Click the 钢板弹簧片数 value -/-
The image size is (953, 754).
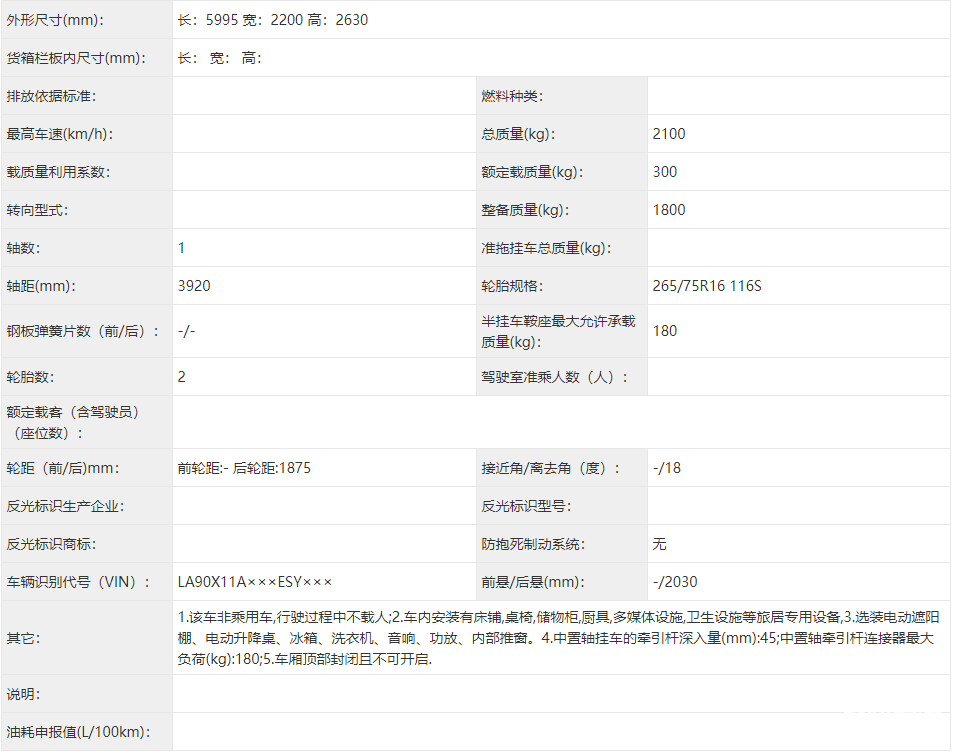186,331
